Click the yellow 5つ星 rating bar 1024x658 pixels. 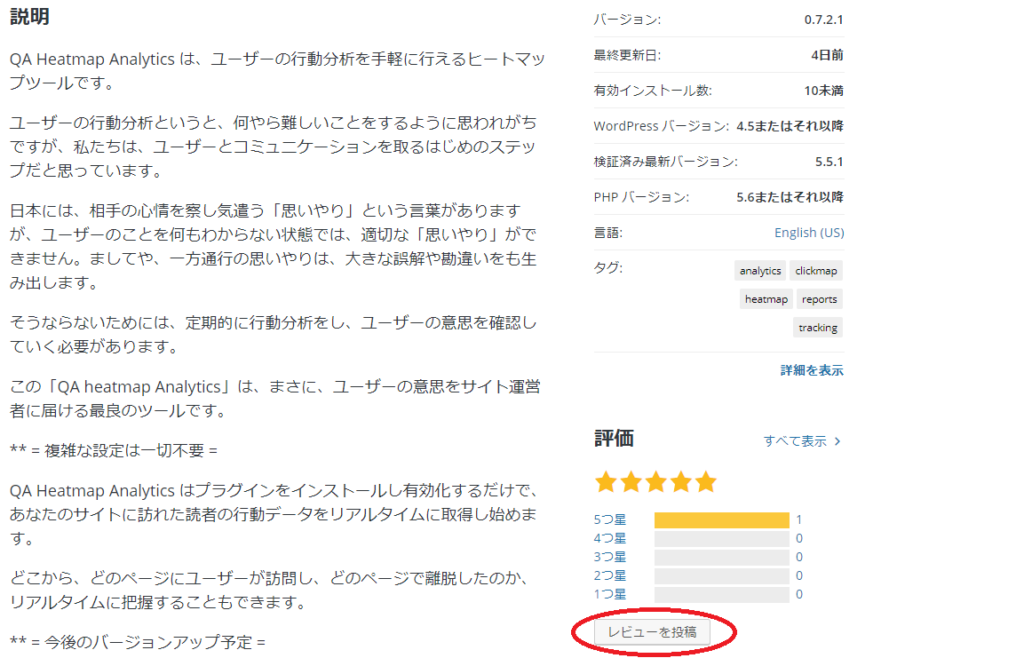click(722, 520)
